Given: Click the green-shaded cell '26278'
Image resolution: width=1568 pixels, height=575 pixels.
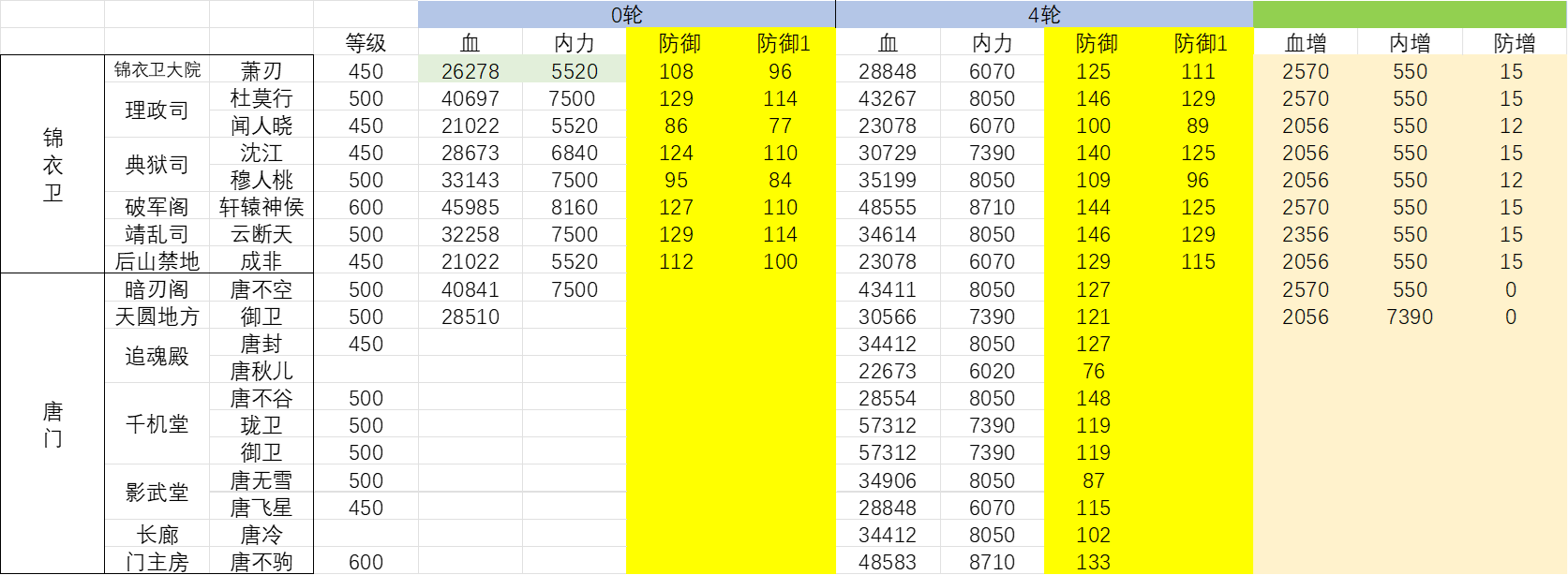Looking at the screenshot, I should coord(470,71).
